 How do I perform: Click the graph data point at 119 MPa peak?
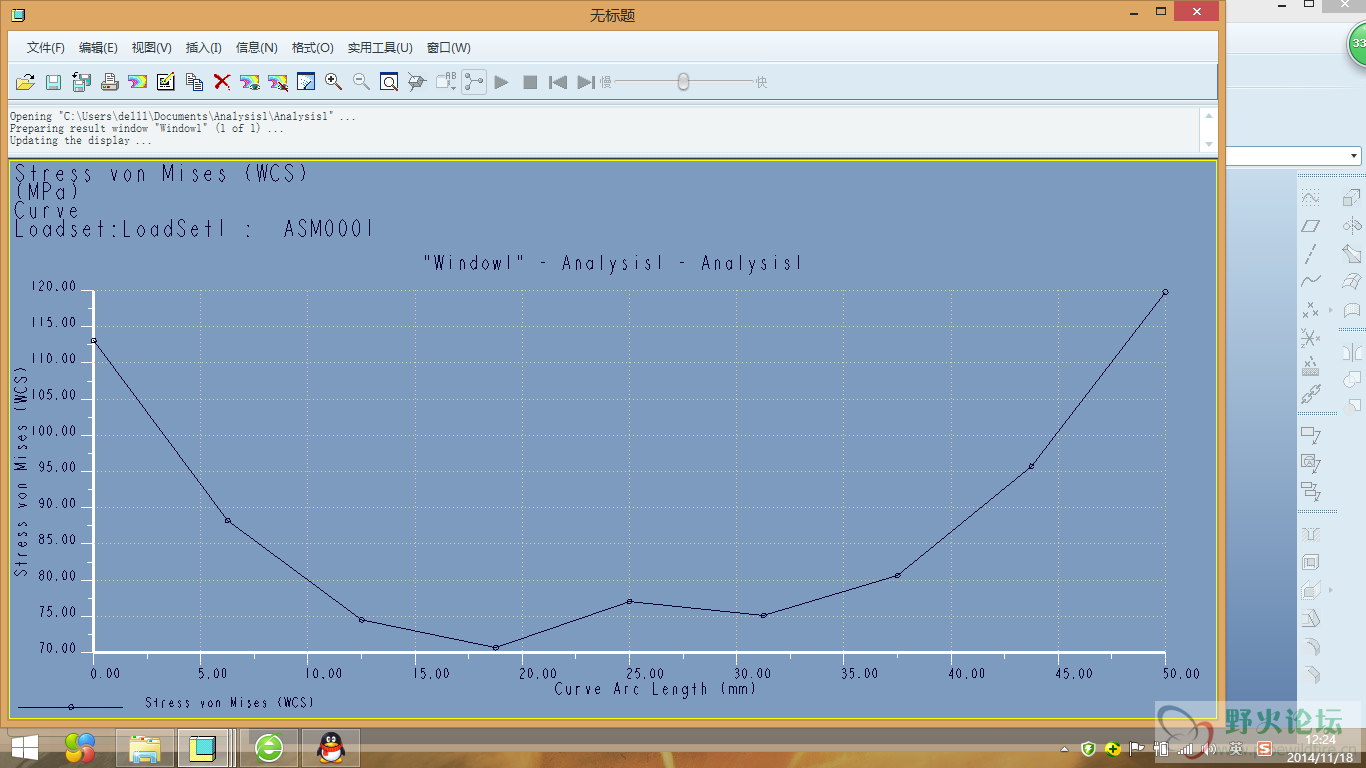[x=1165, y=292]
